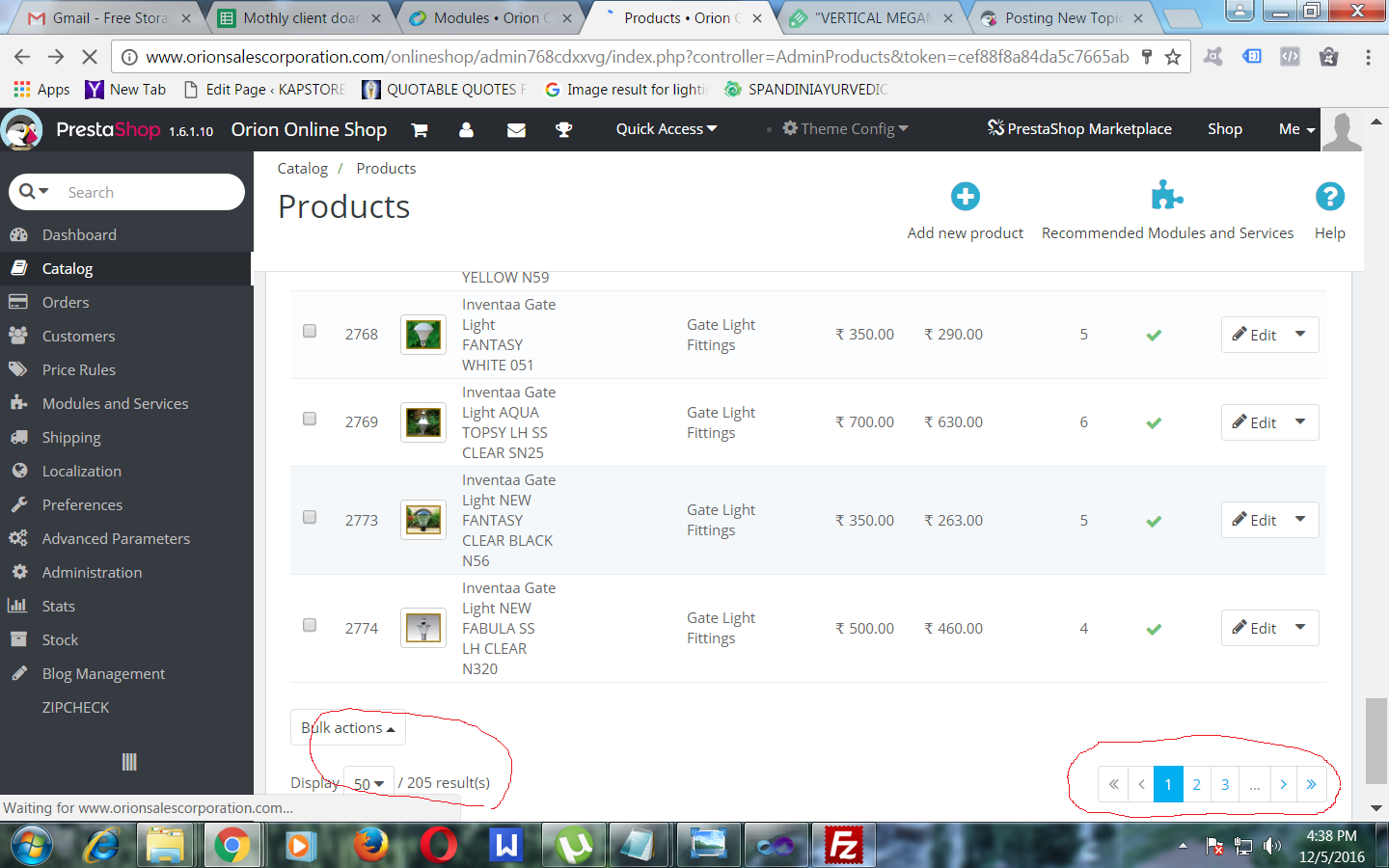The image size is (1389, 868).
Task: Launch Internet Explorer from taskbar
Action: point(101,846)
